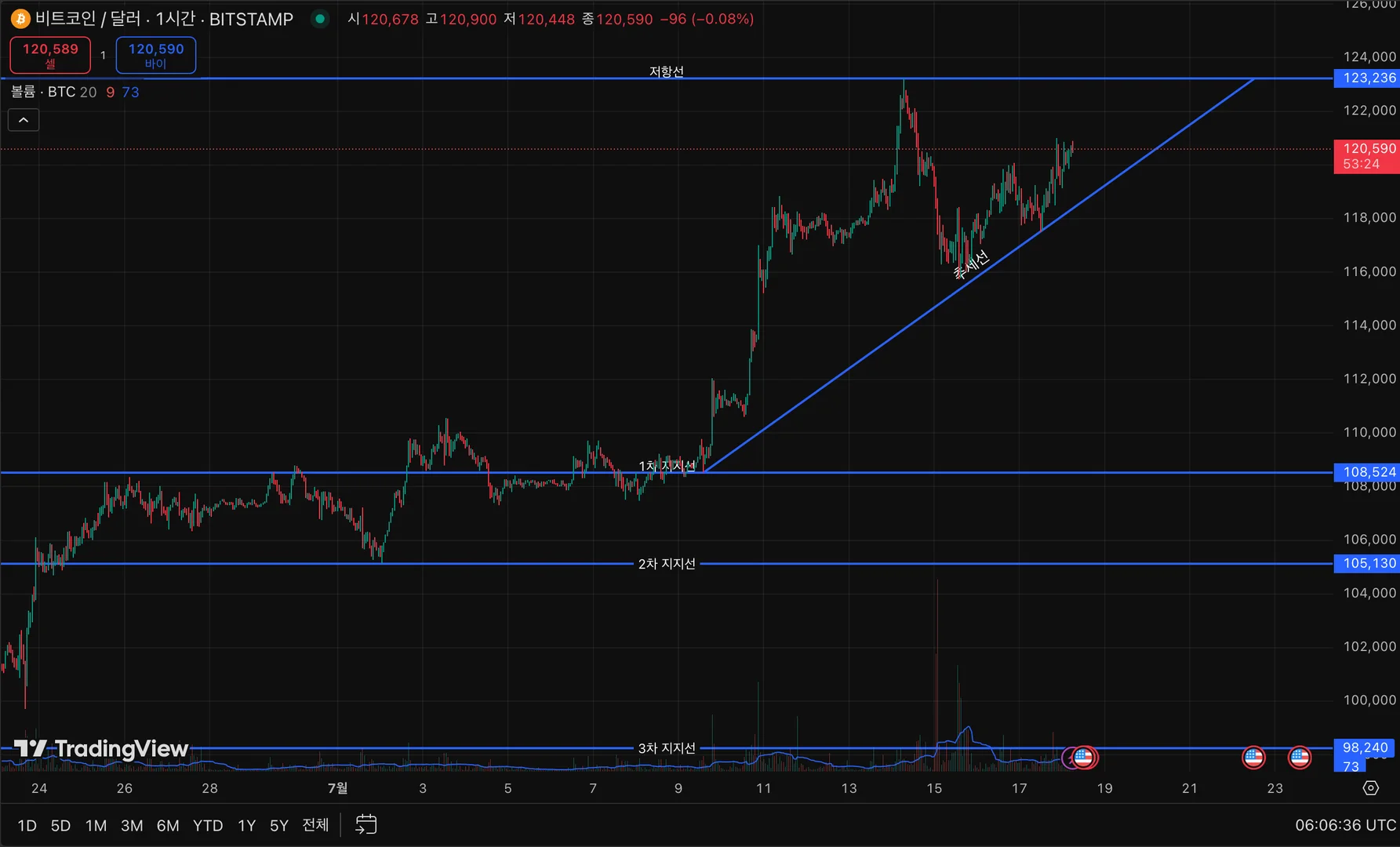Click the red 120,590 current price label
Viewport: 1400px width, 847px height.
[x=1367, y=156]
